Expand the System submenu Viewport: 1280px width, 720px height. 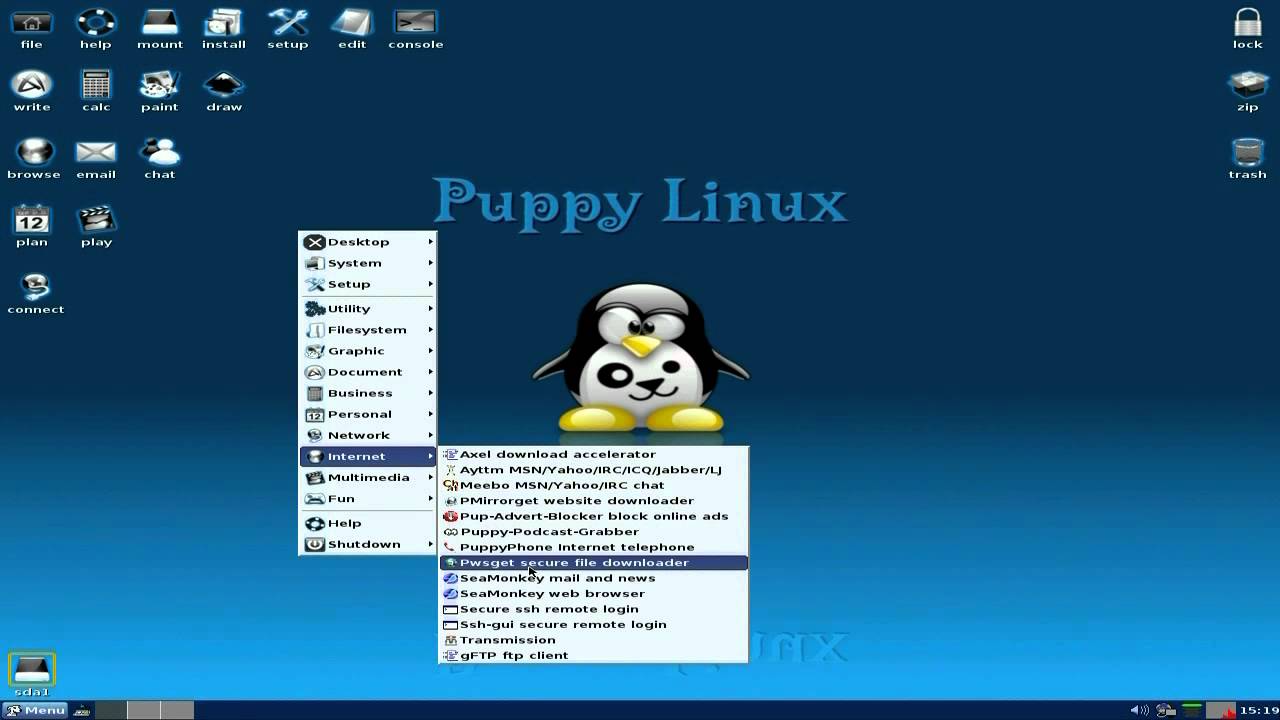368,263
